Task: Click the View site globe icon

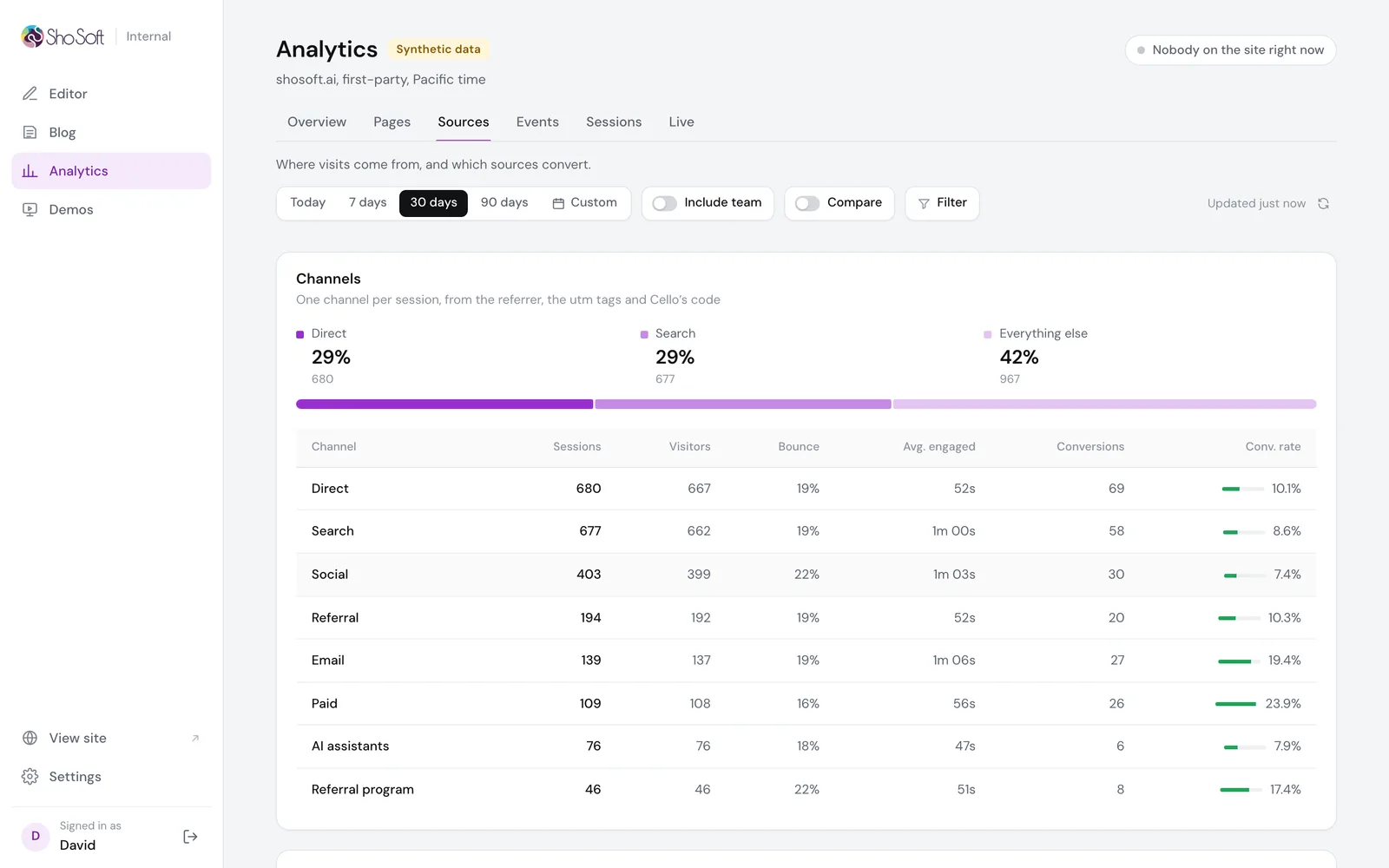Action: coord(30,738)
